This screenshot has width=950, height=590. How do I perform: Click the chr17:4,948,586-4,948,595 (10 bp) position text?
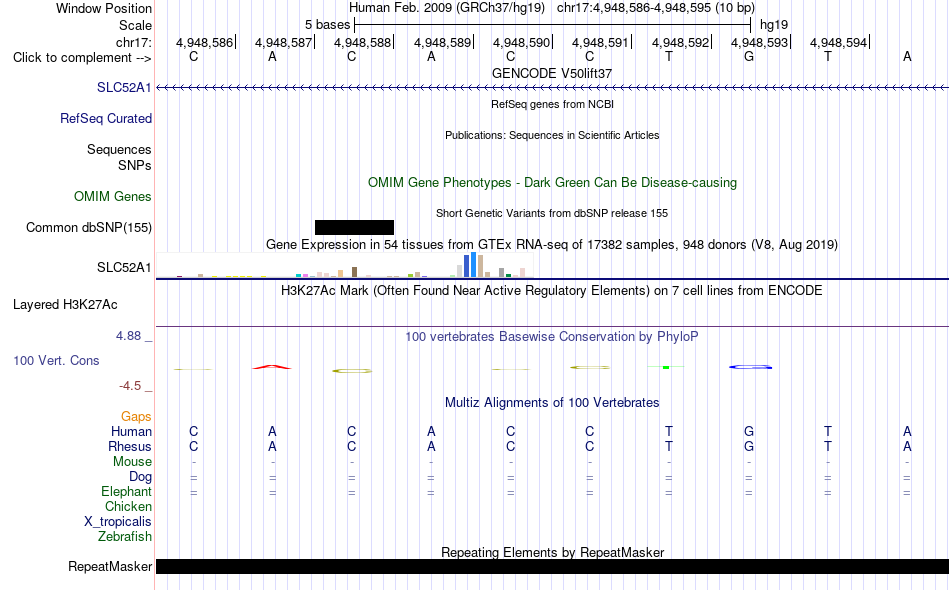pyautogui.click(x=656, y=8)
